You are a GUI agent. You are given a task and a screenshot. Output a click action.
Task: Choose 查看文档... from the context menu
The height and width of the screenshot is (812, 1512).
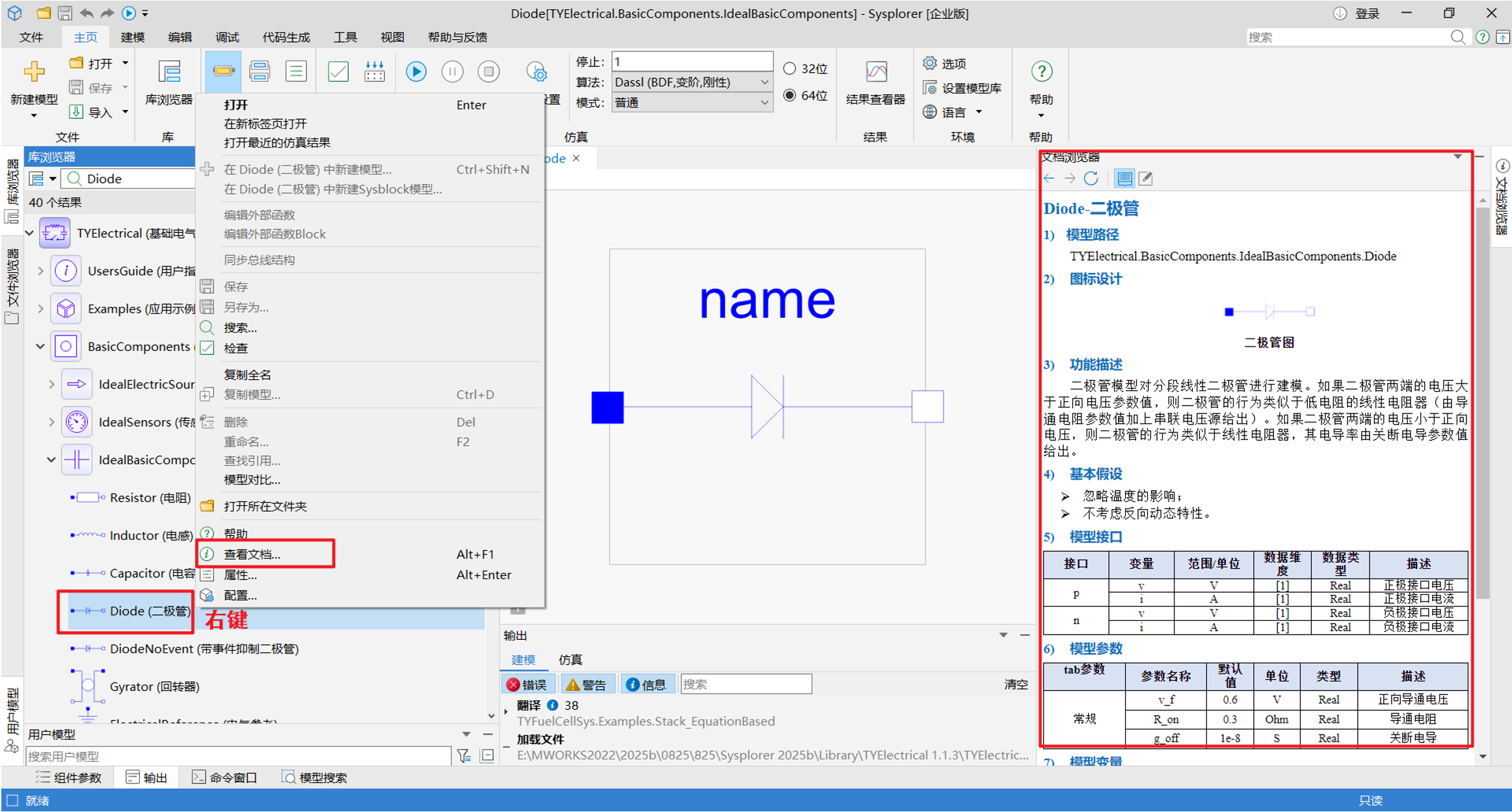click(x=252, y=555)
